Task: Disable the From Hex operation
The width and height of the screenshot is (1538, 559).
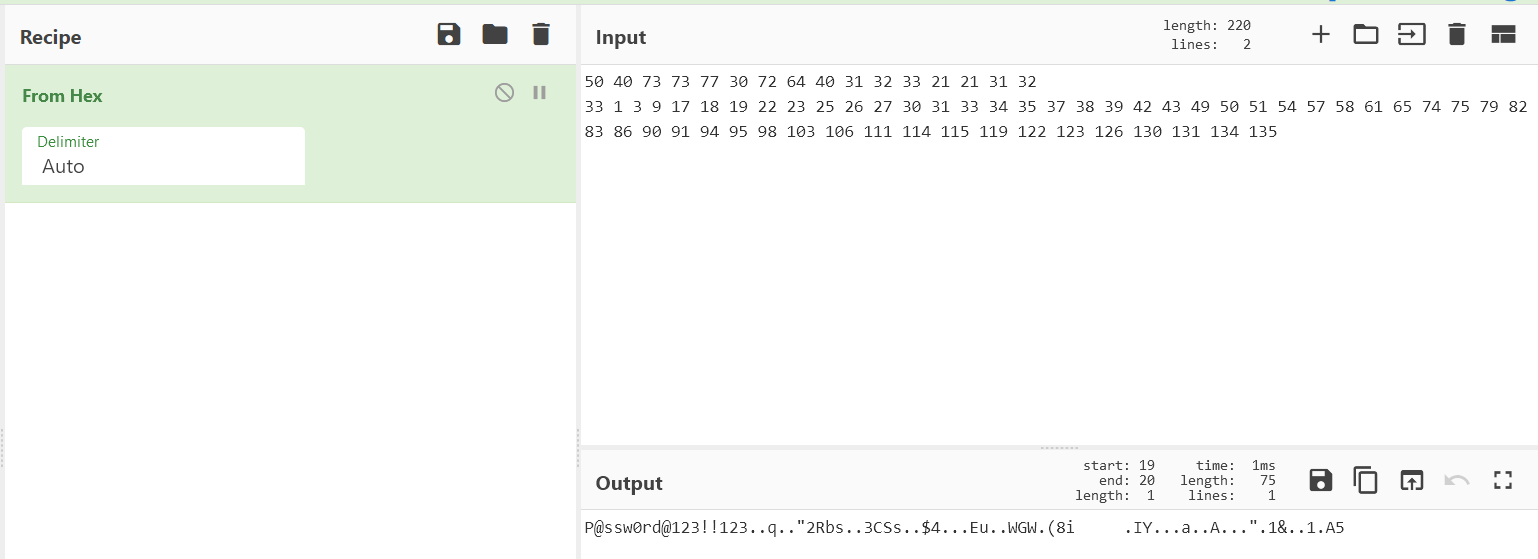Action: click(504, 93)
